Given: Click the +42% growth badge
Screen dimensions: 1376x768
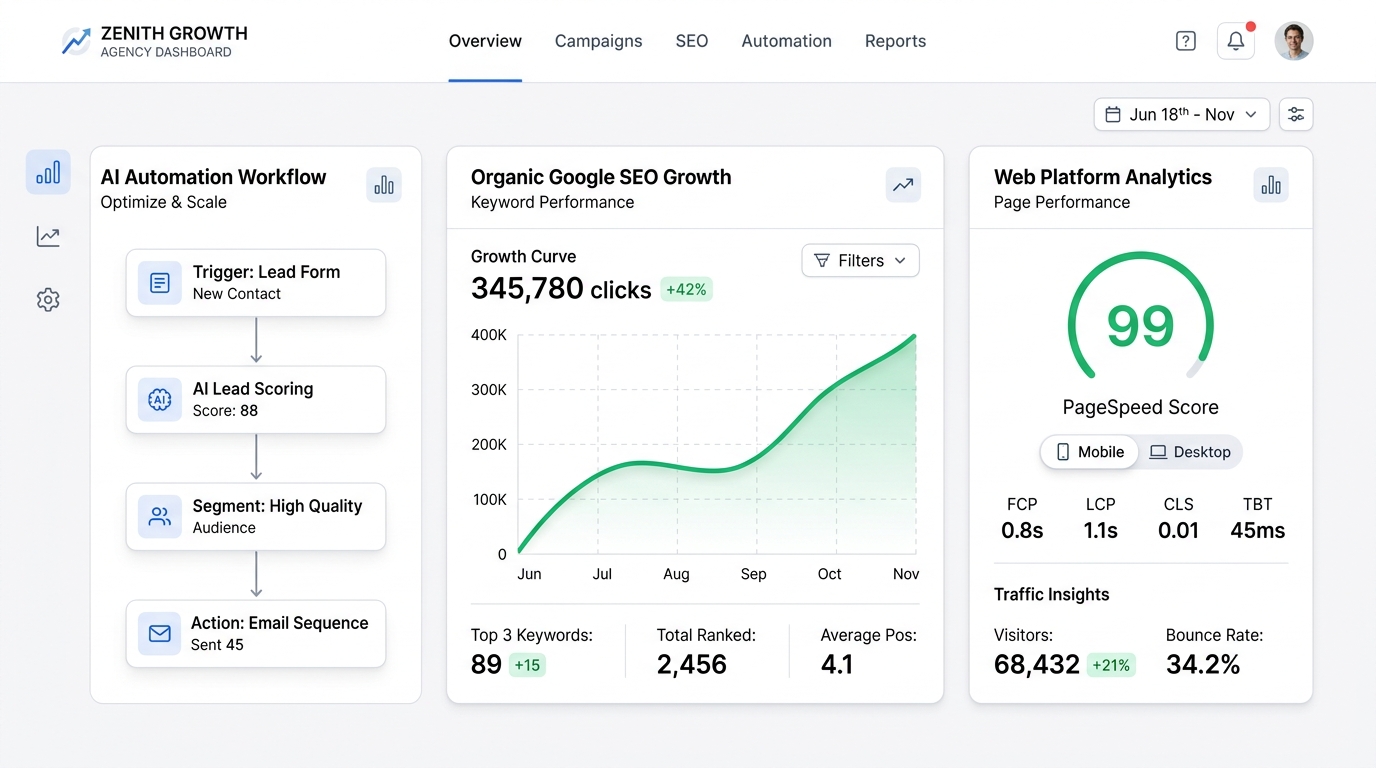Looking at the screenshot, I should click(x=686, y=290).
